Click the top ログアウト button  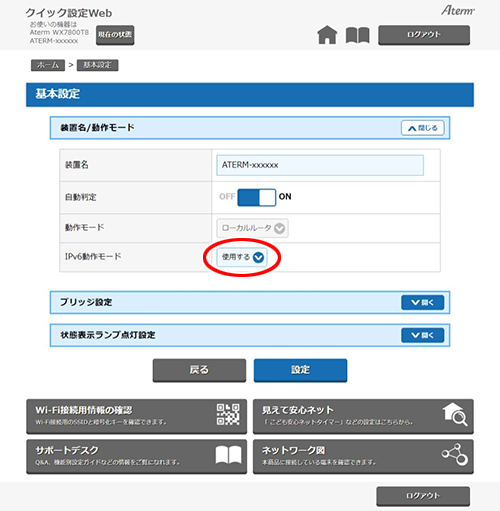point(424,35)
